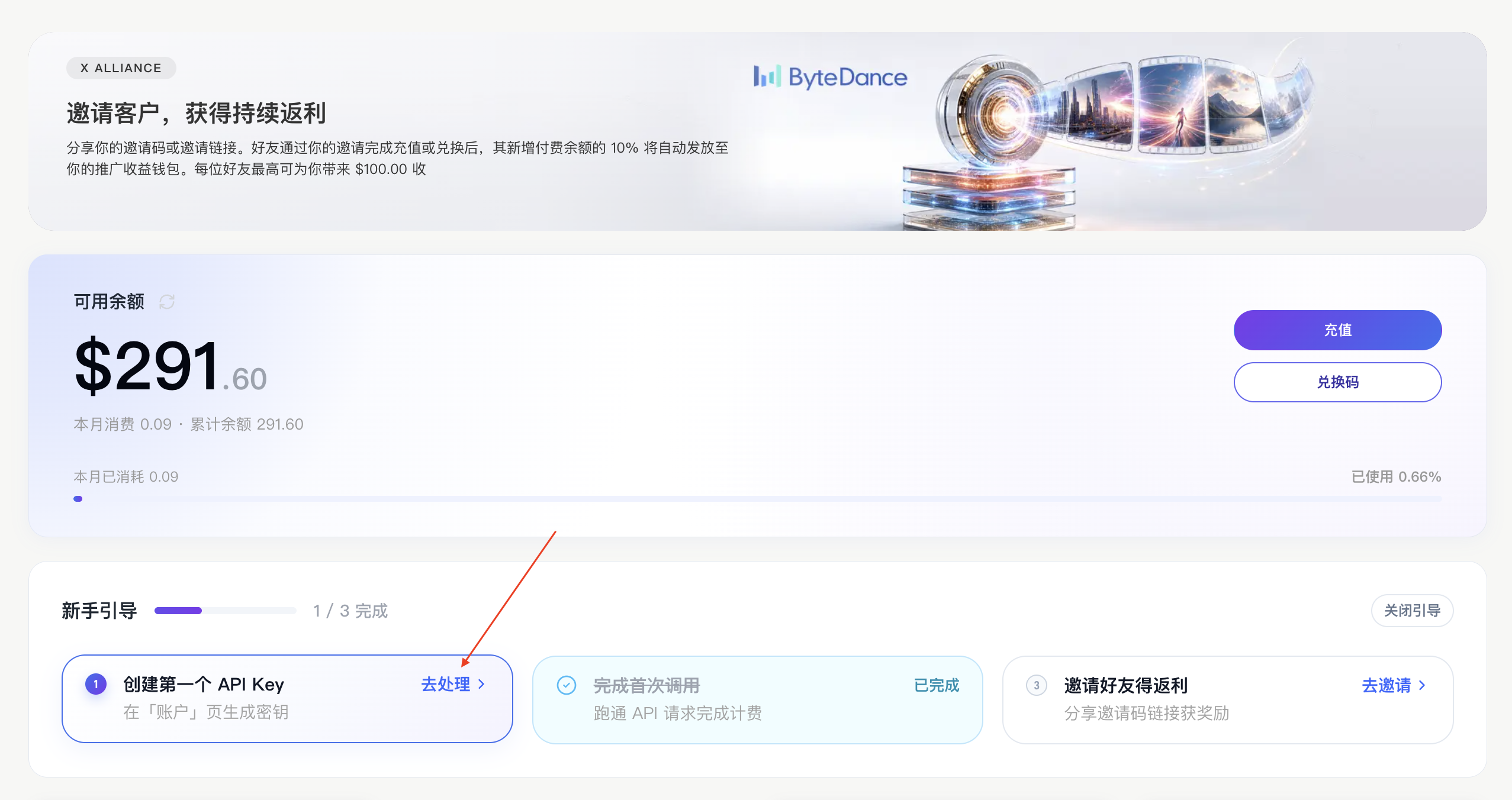Click the chevron after 去邀请
Screen dimensions: 1512x800
coord(1422,685)
